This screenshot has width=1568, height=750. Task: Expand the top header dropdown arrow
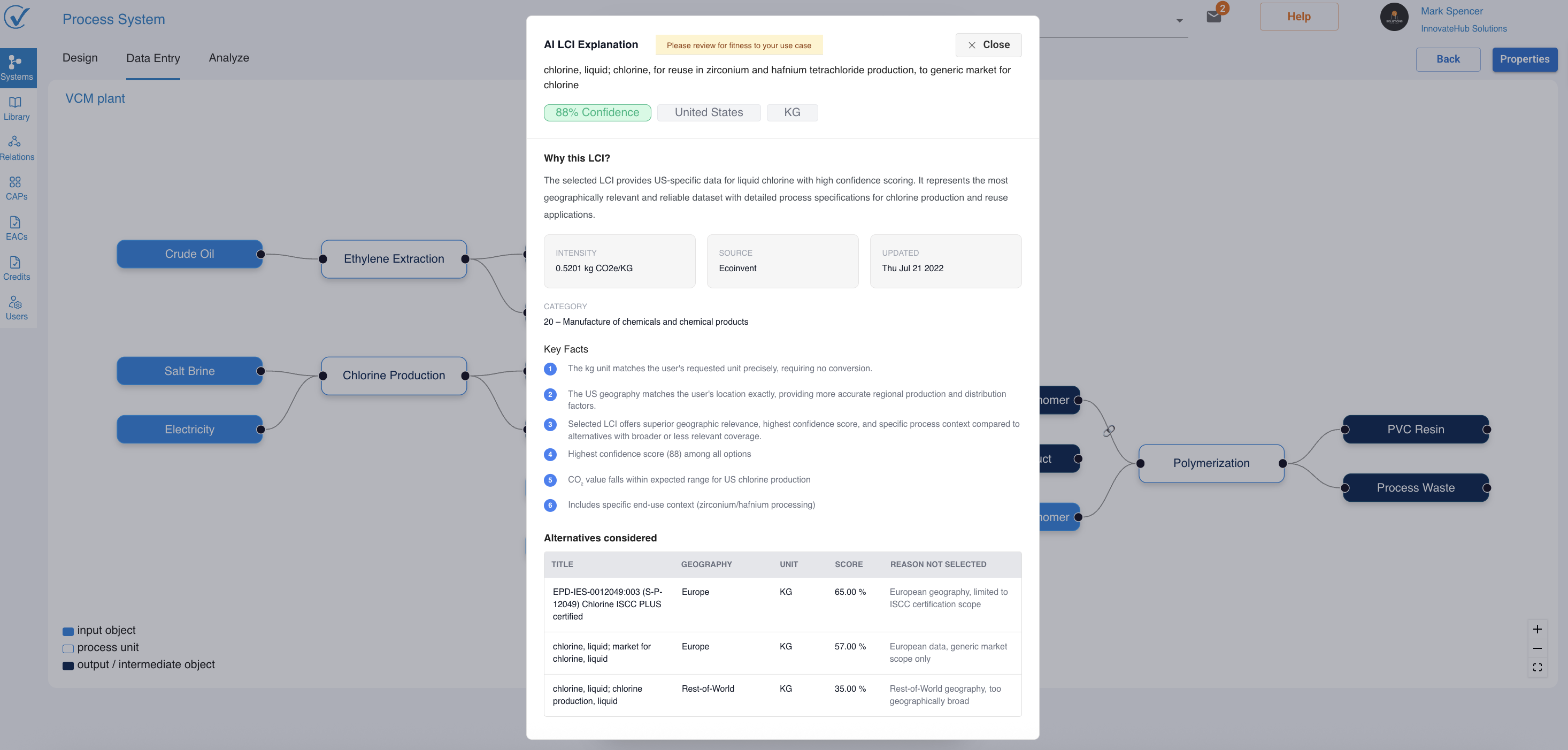coord(1179,21)
